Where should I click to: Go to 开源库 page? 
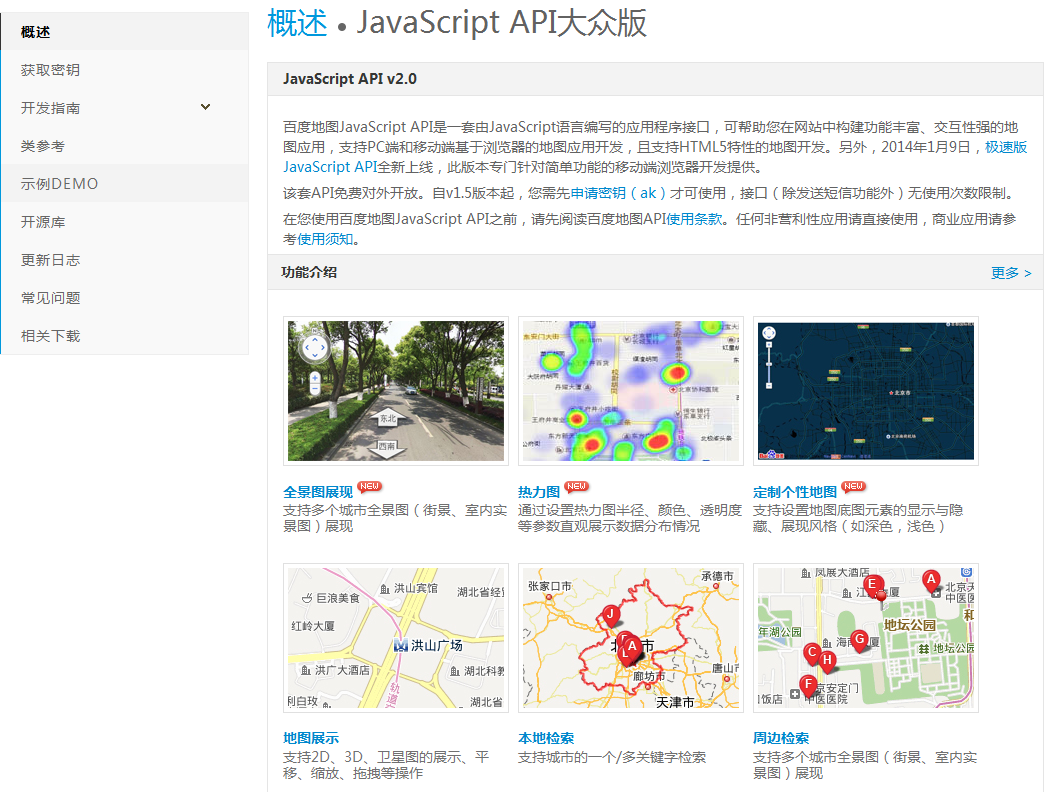[x=125, y=222]
